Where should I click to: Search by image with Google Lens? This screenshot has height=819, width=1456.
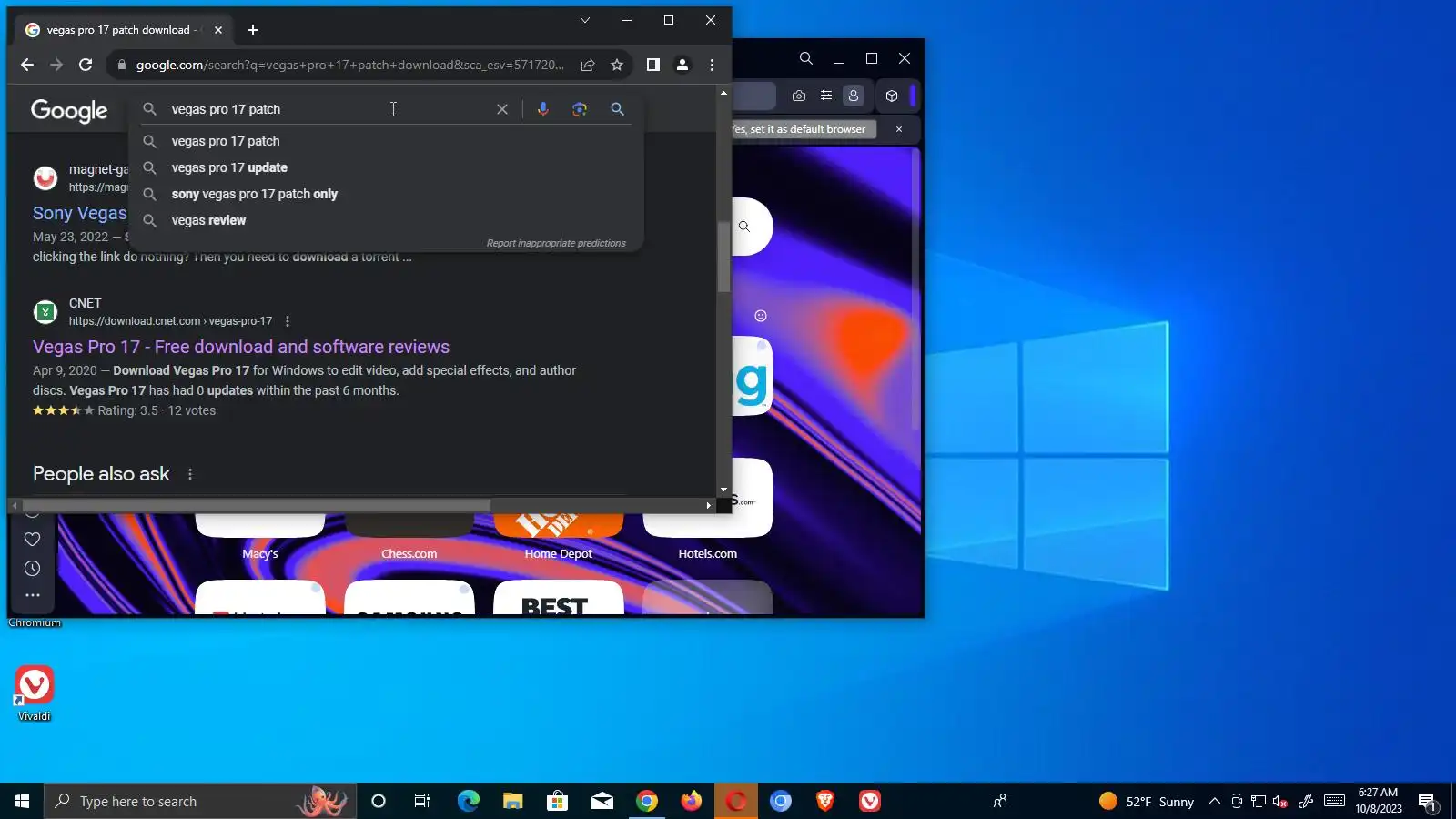[x=580, y=109]
